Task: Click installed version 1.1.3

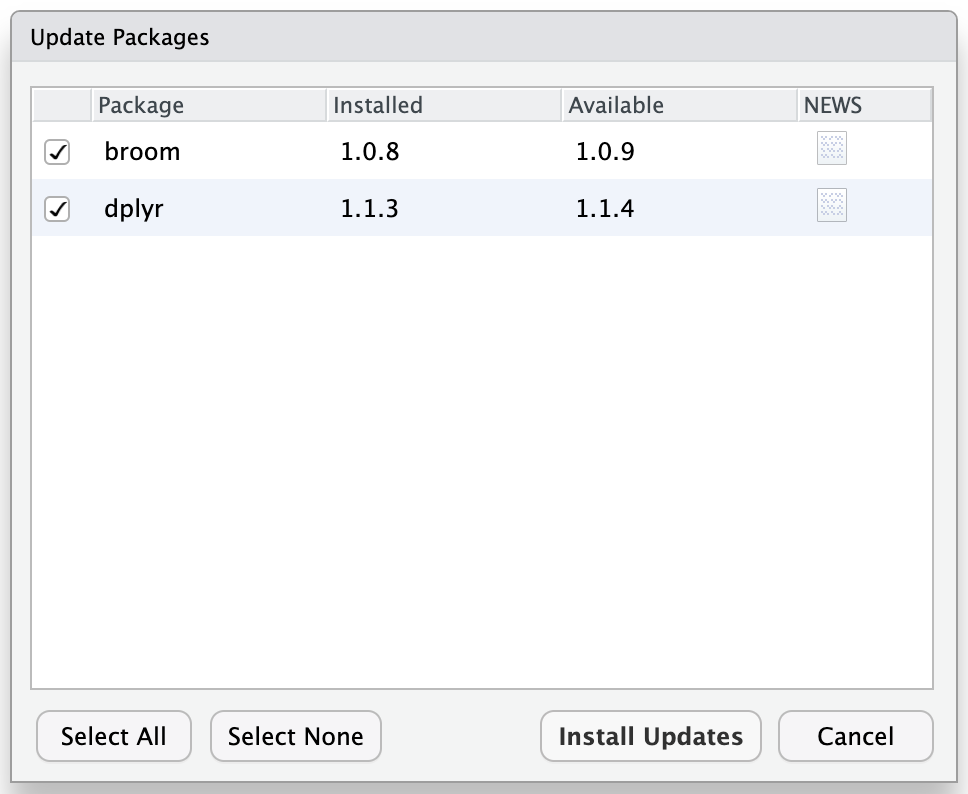Action: pos(369,209)
